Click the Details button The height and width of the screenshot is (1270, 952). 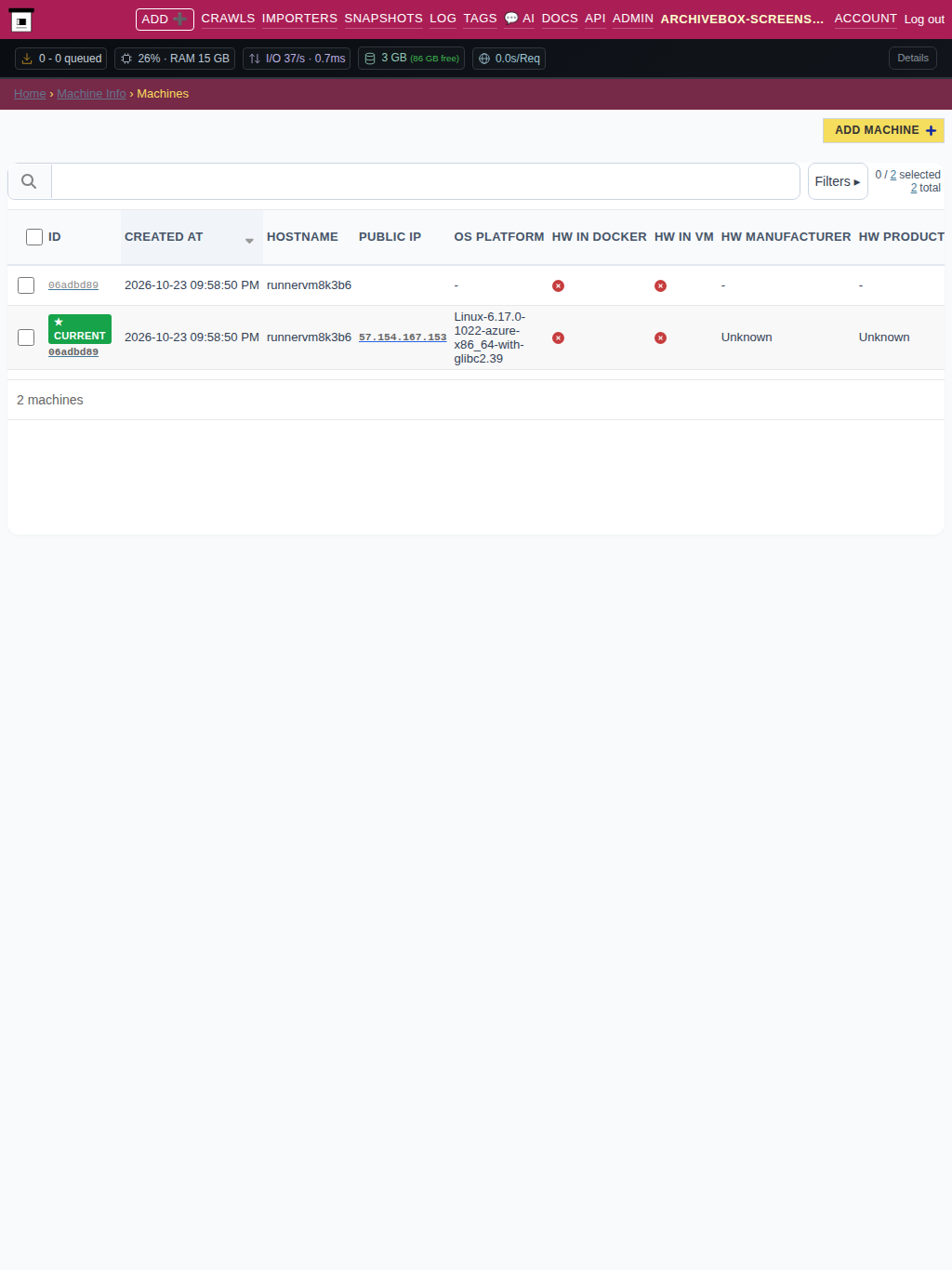[913, 59]
